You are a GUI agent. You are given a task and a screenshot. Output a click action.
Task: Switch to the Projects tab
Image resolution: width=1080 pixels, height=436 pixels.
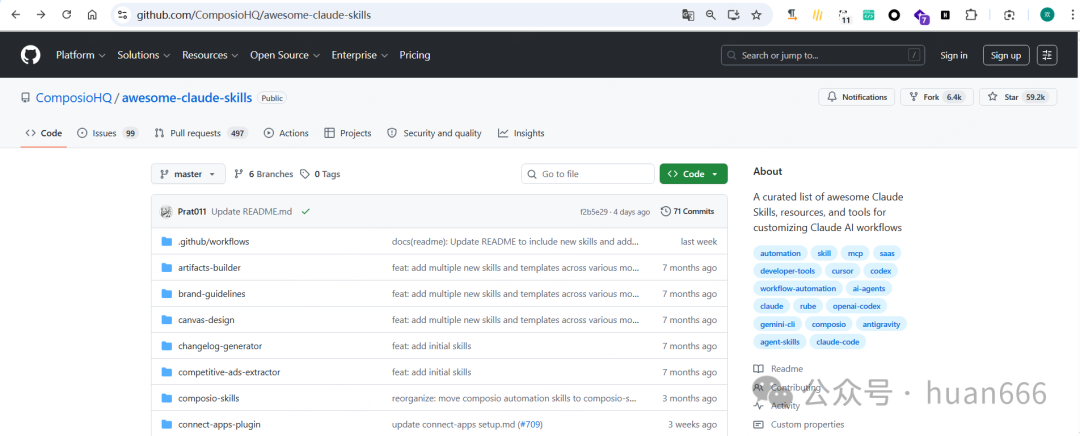point(348,133)
